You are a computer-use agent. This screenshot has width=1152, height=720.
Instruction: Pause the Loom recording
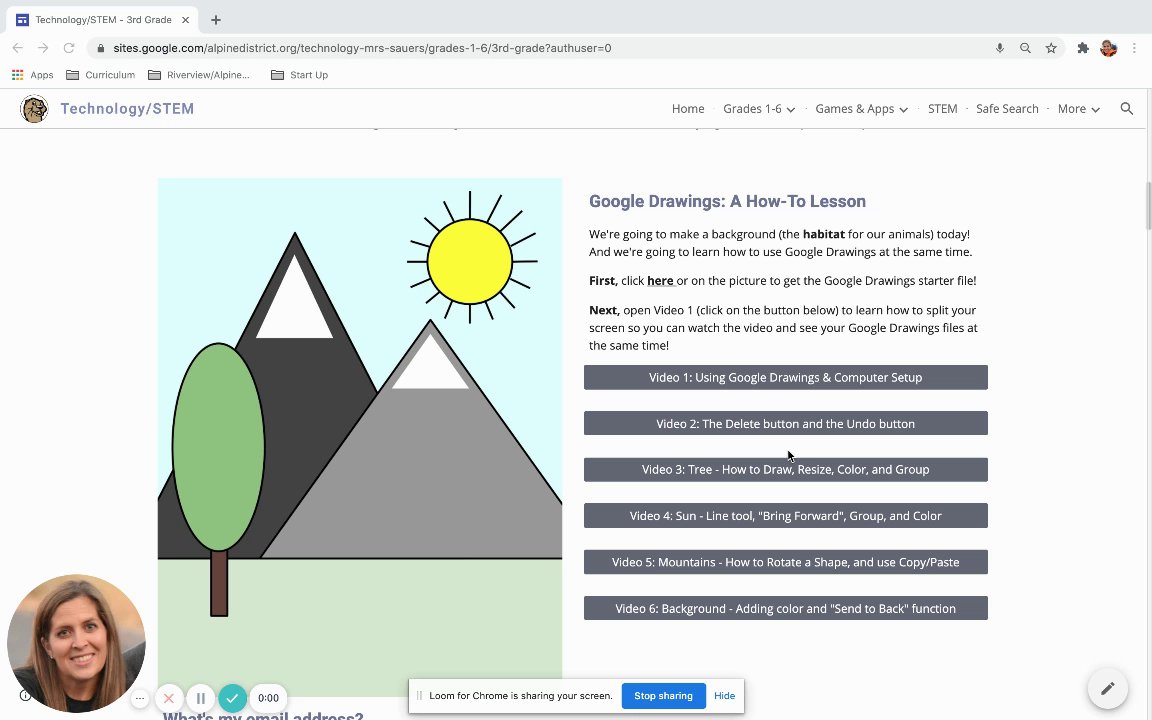tap(200, 698)
